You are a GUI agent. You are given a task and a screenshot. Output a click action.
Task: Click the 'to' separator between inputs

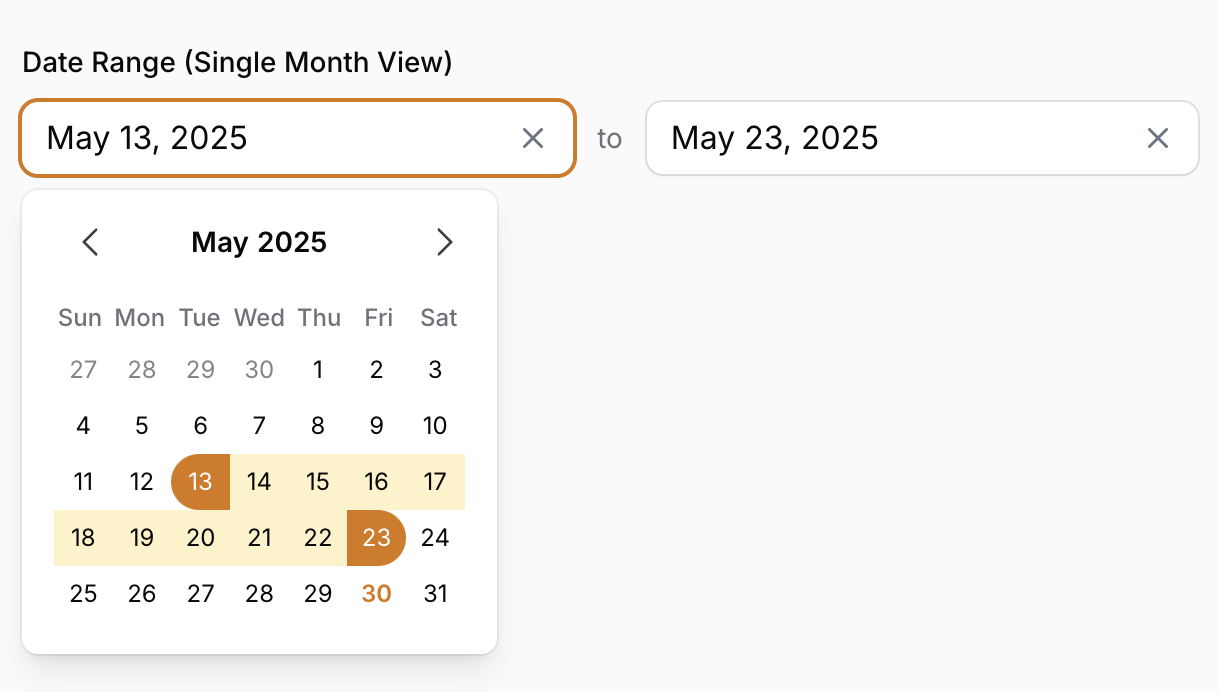(609, 139)
